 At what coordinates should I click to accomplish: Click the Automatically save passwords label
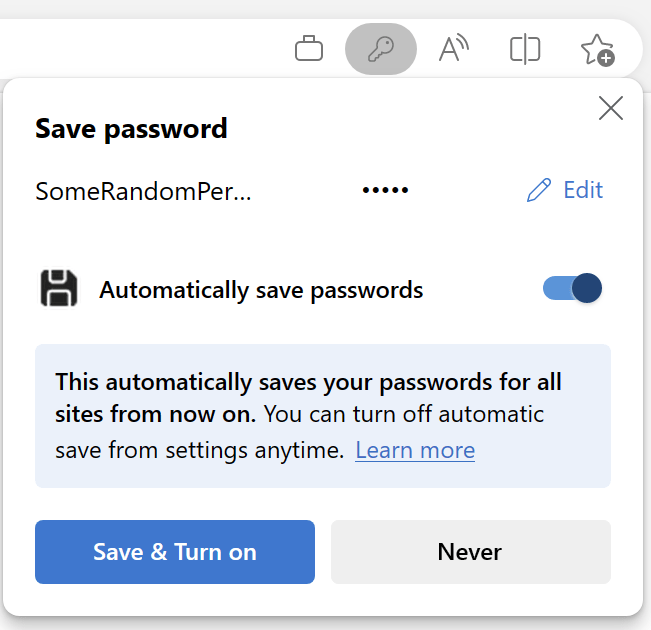261,290
